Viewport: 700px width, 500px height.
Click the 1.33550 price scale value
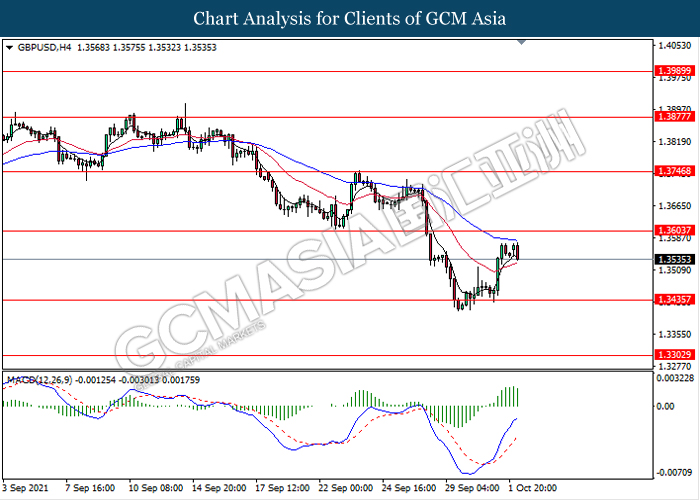675,334
